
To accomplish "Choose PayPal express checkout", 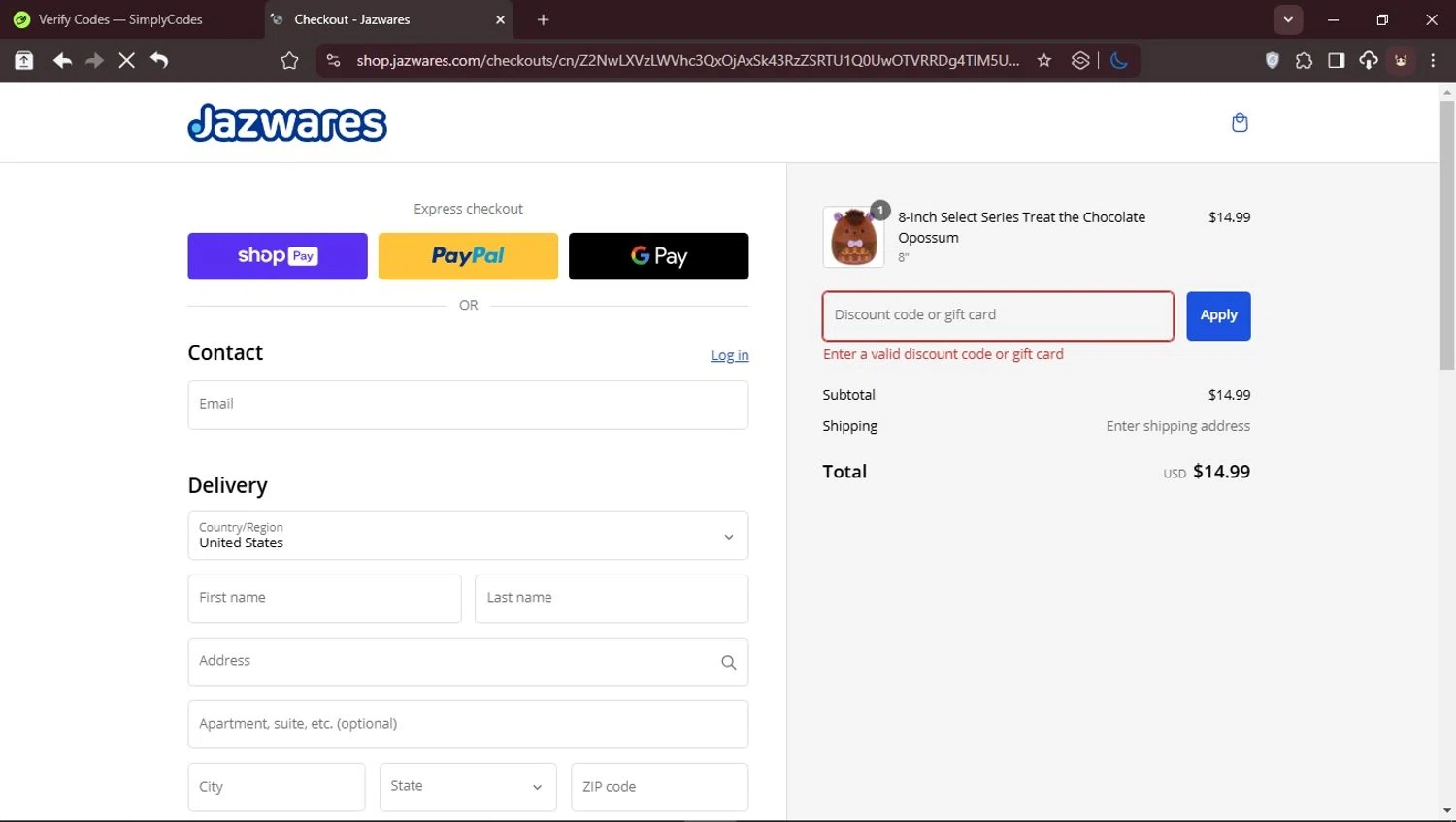I will click(x=468, y=256).
